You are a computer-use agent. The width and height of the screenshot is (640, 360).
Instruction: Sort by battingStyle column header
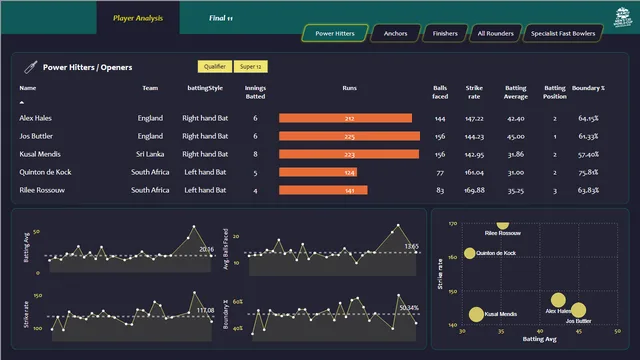(x=205, y=88)
